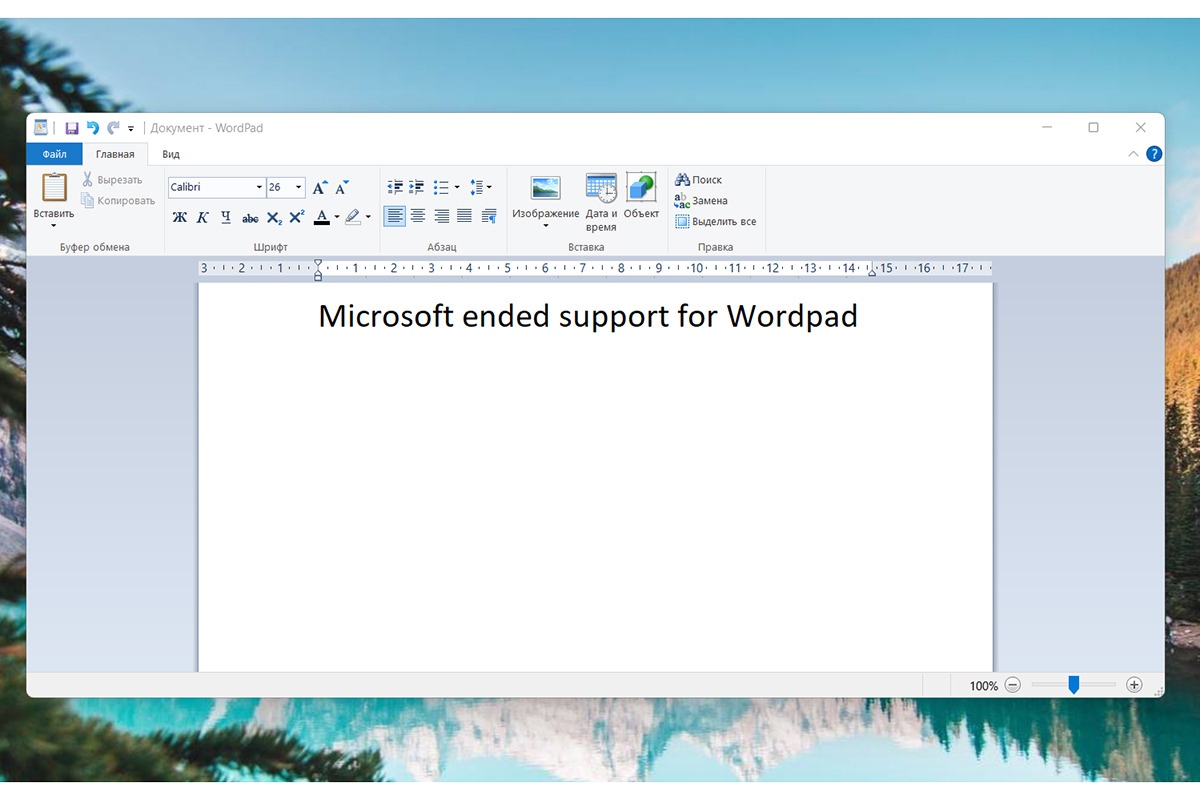1200x800 pixels.
Task: Open Customize Quick Access Toolbar arrow
Action: (x=131, y=129)
